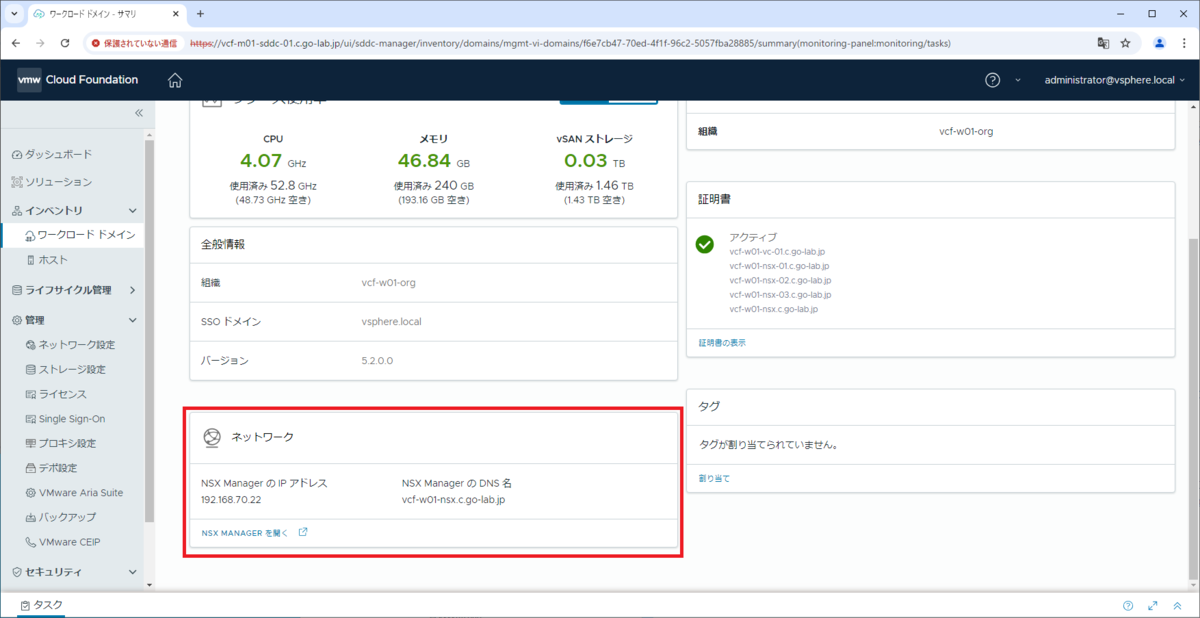The image size is (1200, 618).
Task: Click the vmw Cloud Foundation logo
Action: [x=77, y=80]
